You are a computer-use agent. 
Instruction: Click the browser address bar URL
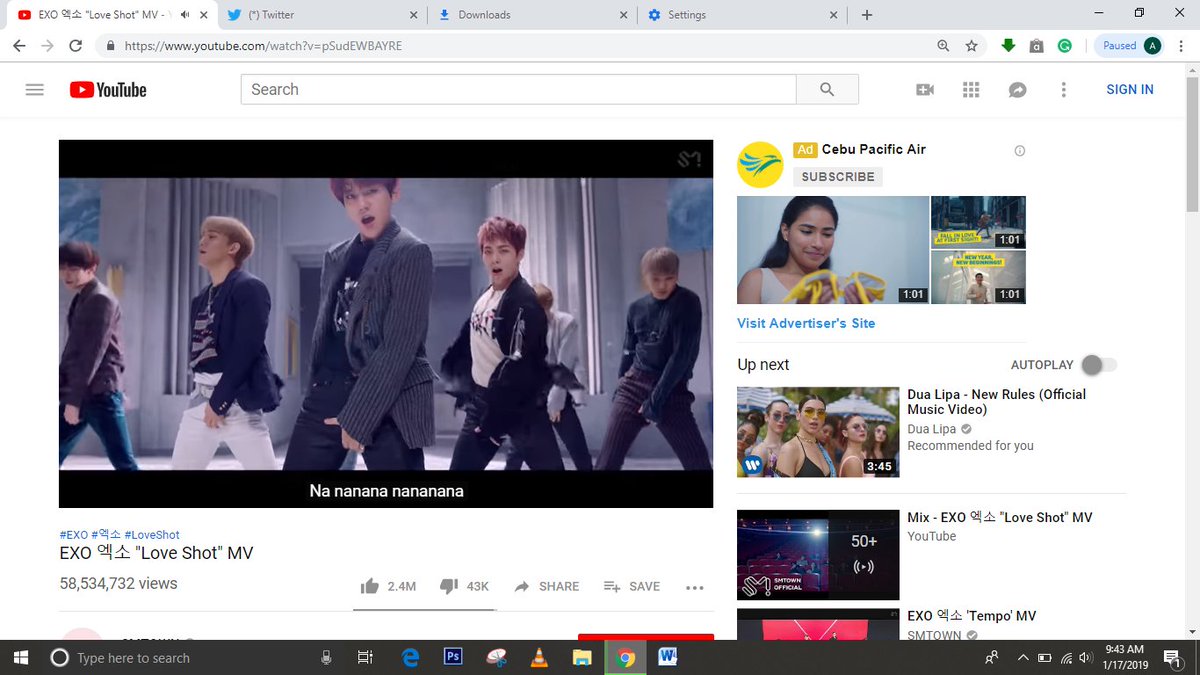pyautogui.click(x=264, y=46)
